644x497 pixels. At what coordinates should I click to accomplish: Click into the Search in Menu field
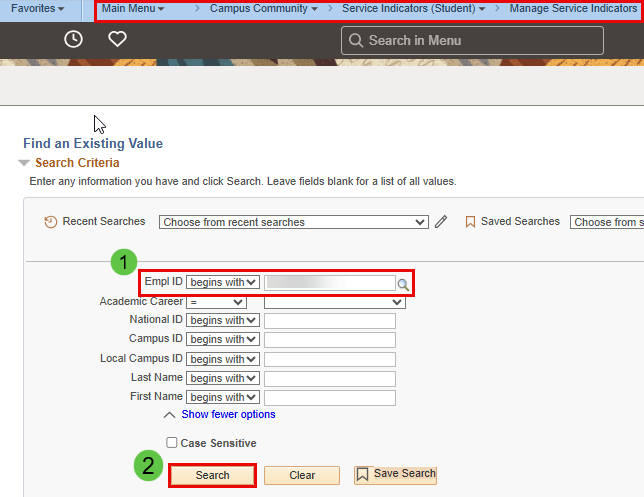[x=472, y=41]
